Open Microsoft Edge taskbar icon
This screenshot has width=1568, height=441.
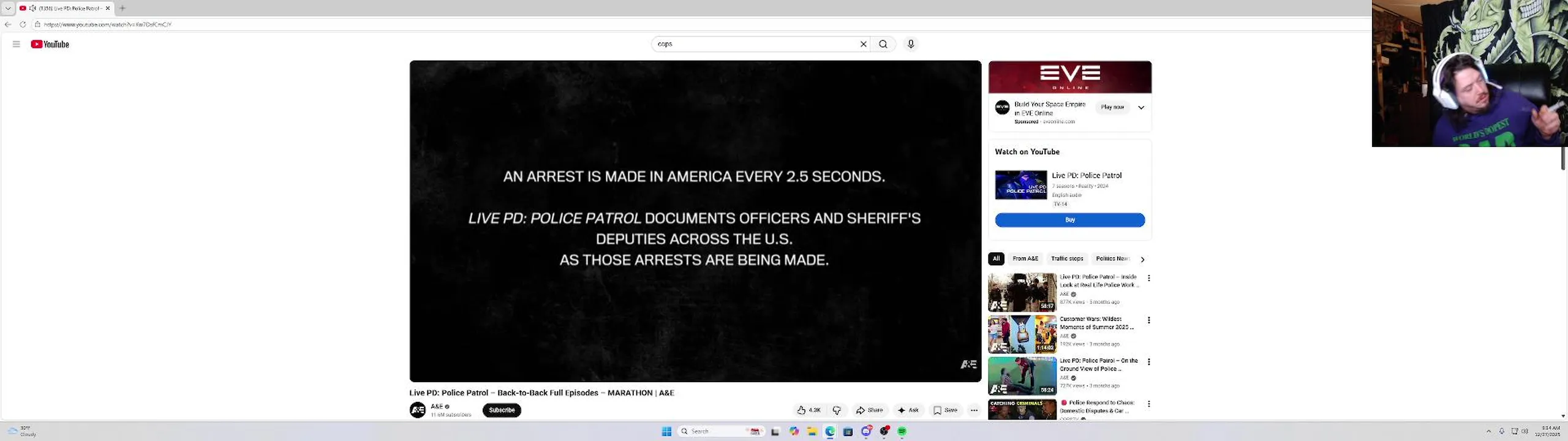pos(830,431)
